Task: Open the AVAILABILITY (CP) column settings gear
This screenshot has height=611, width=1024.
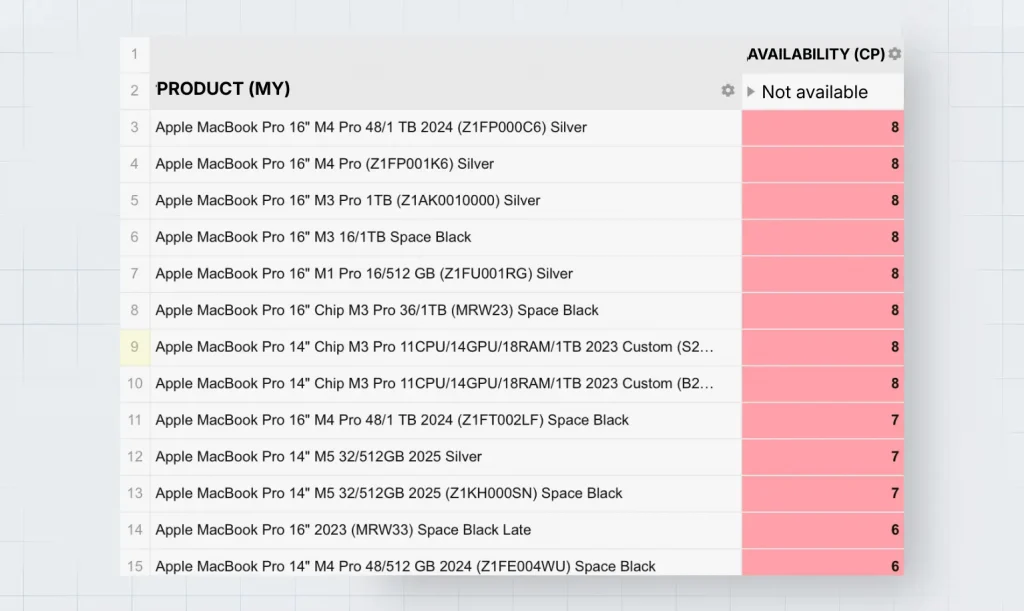Action: (894, 54)
